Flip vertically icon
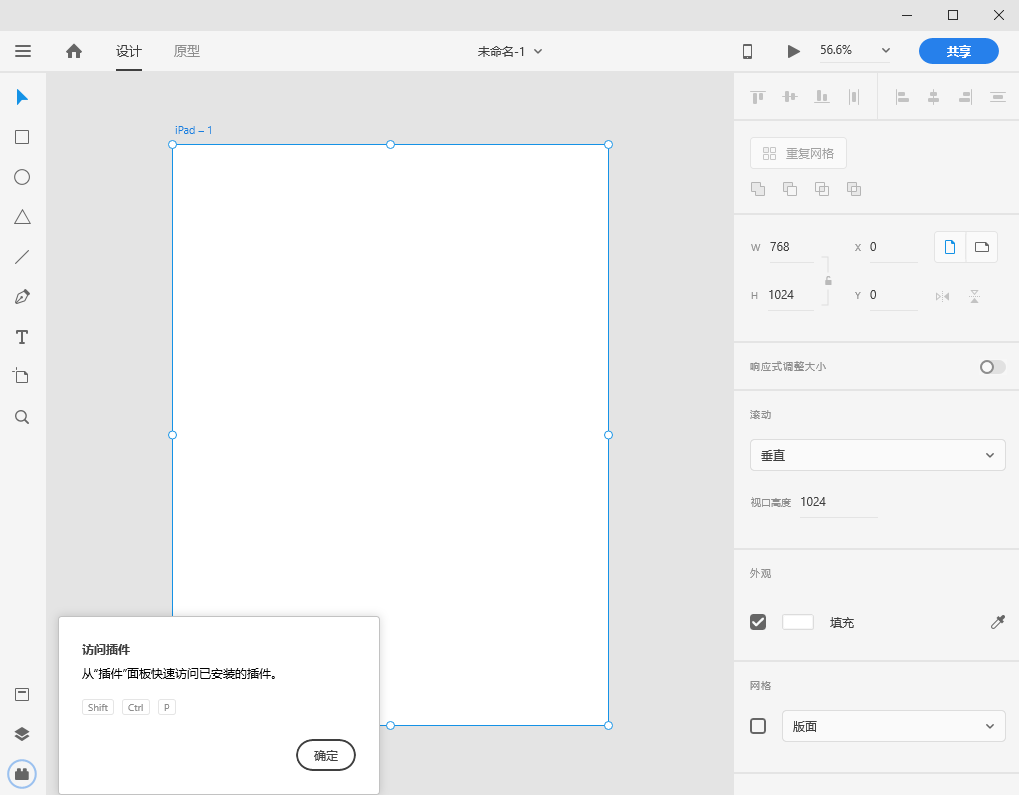The image size is (1019, 795). click(974, 296)
